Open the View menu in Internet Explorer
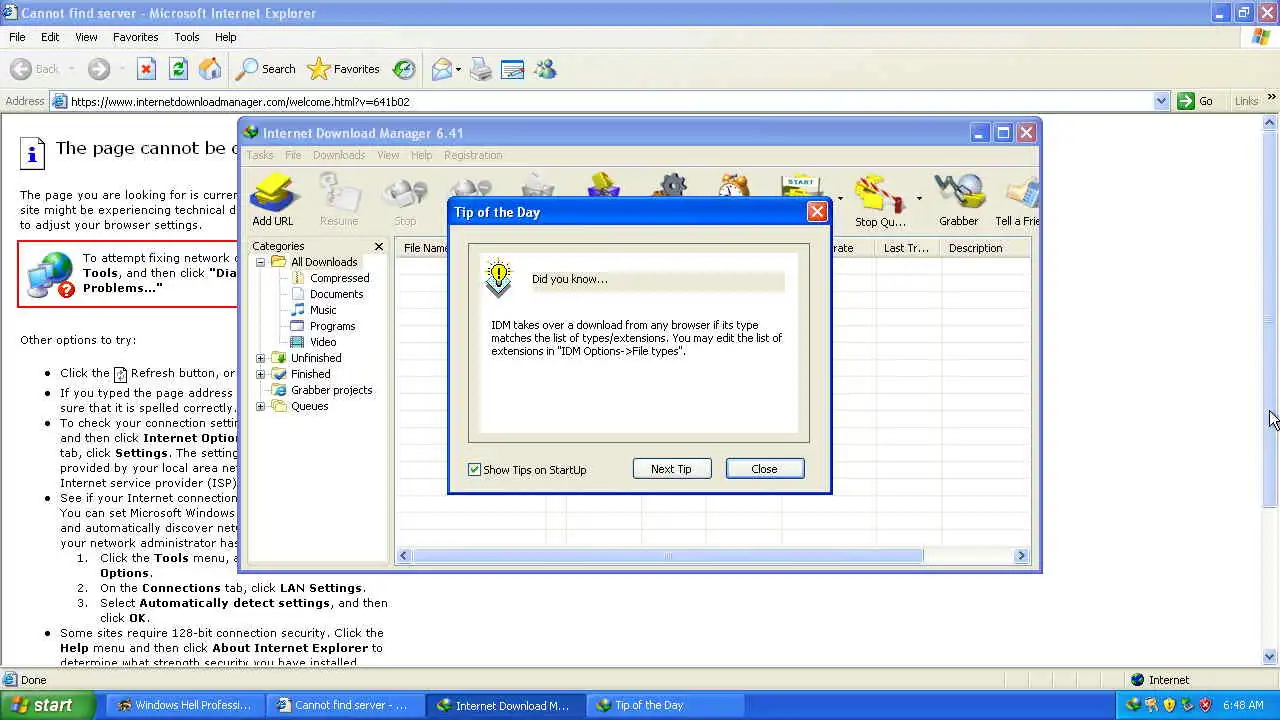The height and width of the screenshot is (720, 1280). coord(86,37)
